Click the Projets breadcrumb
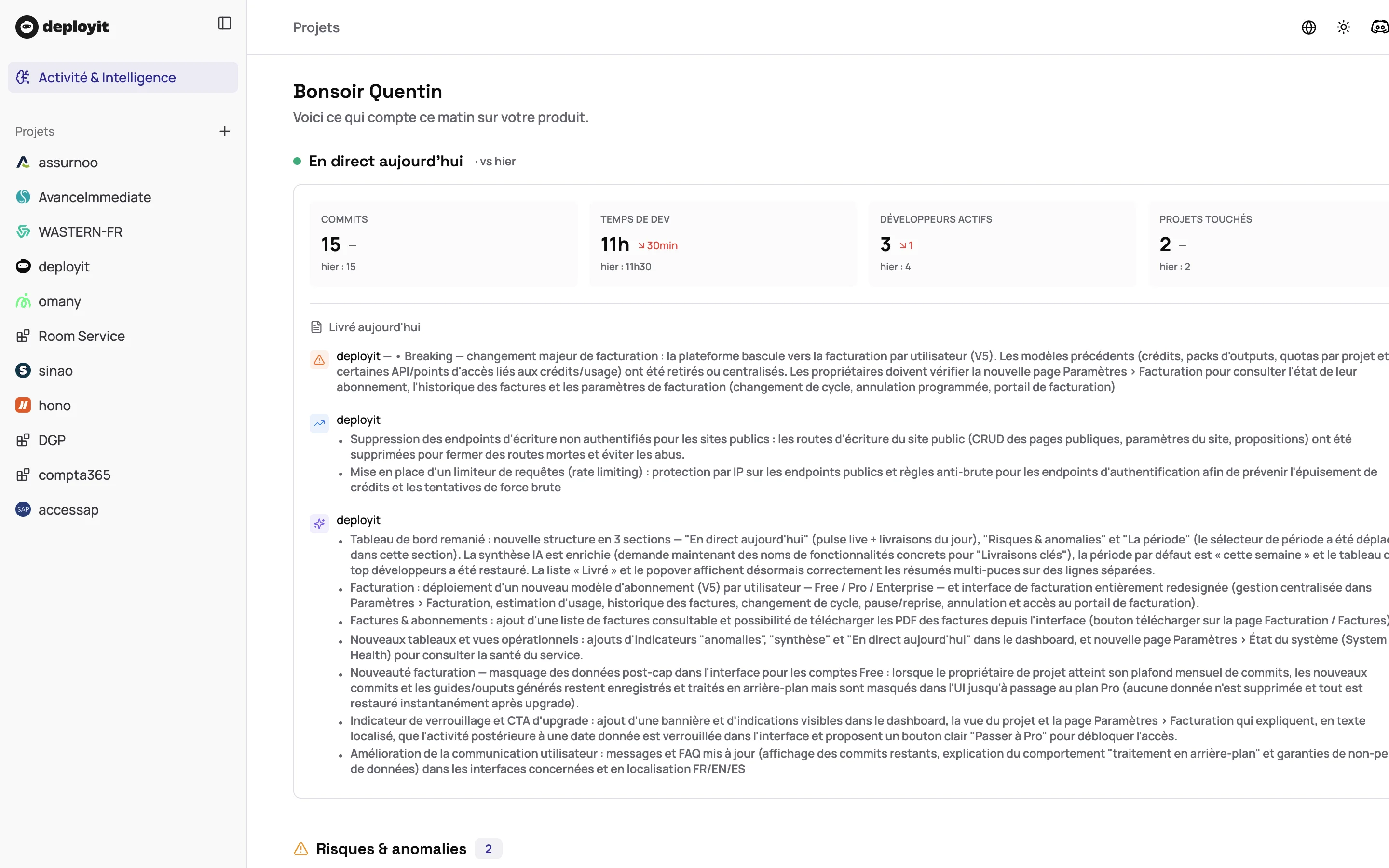 point(316,27)
